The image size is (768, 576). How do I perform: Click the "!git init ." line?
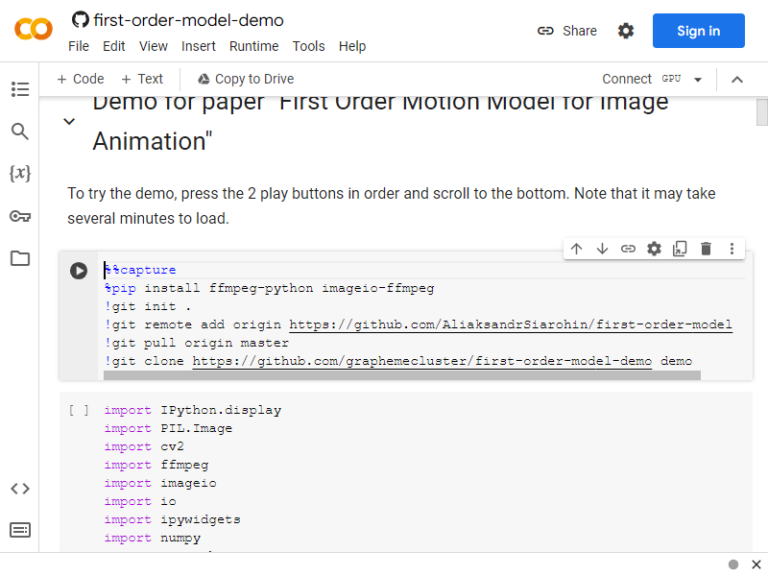pyautogui.click(x=148, y=307)
